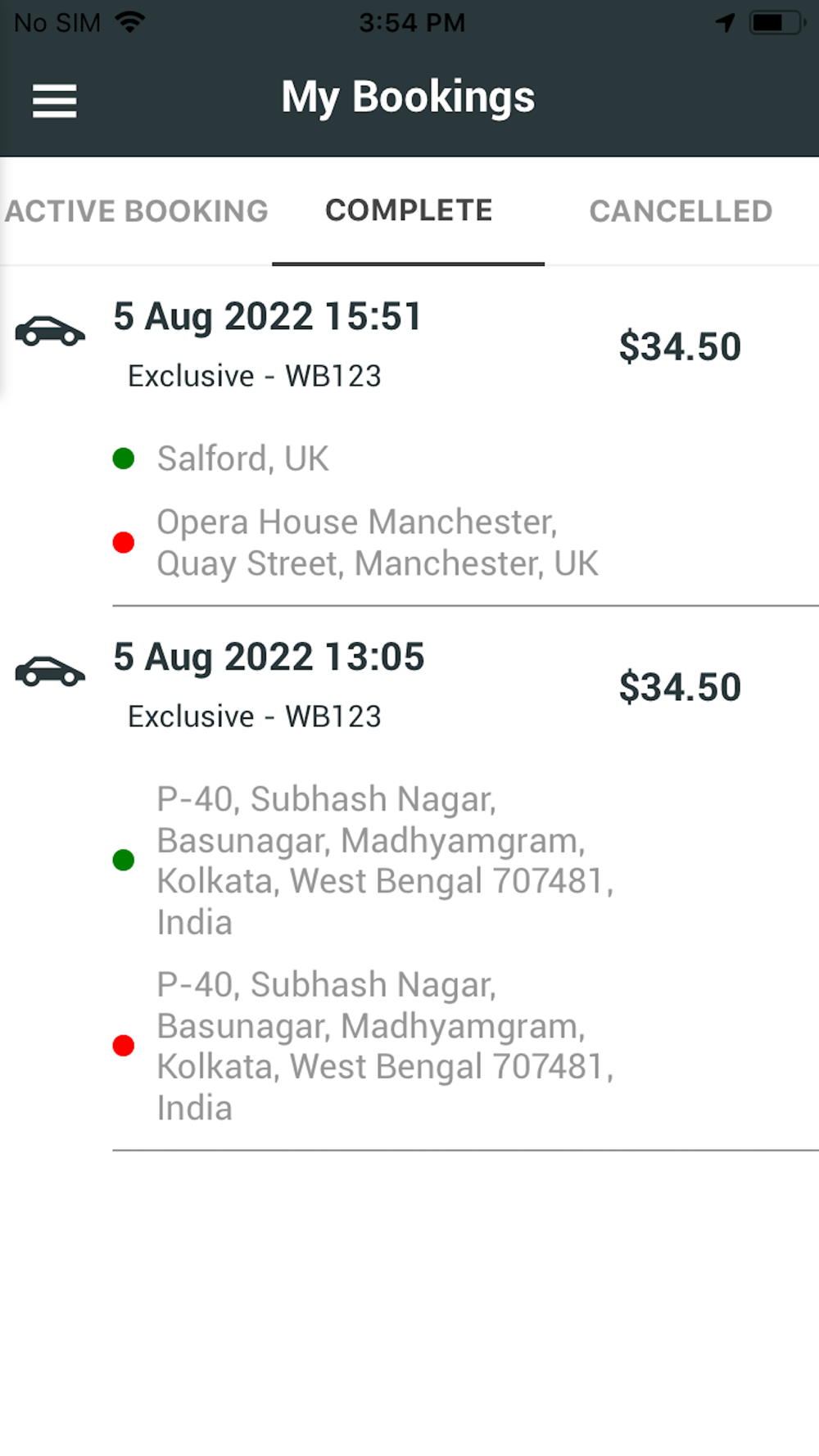Open booking dated 5 Aug 2022 15:51

click(x=267, y=317)
